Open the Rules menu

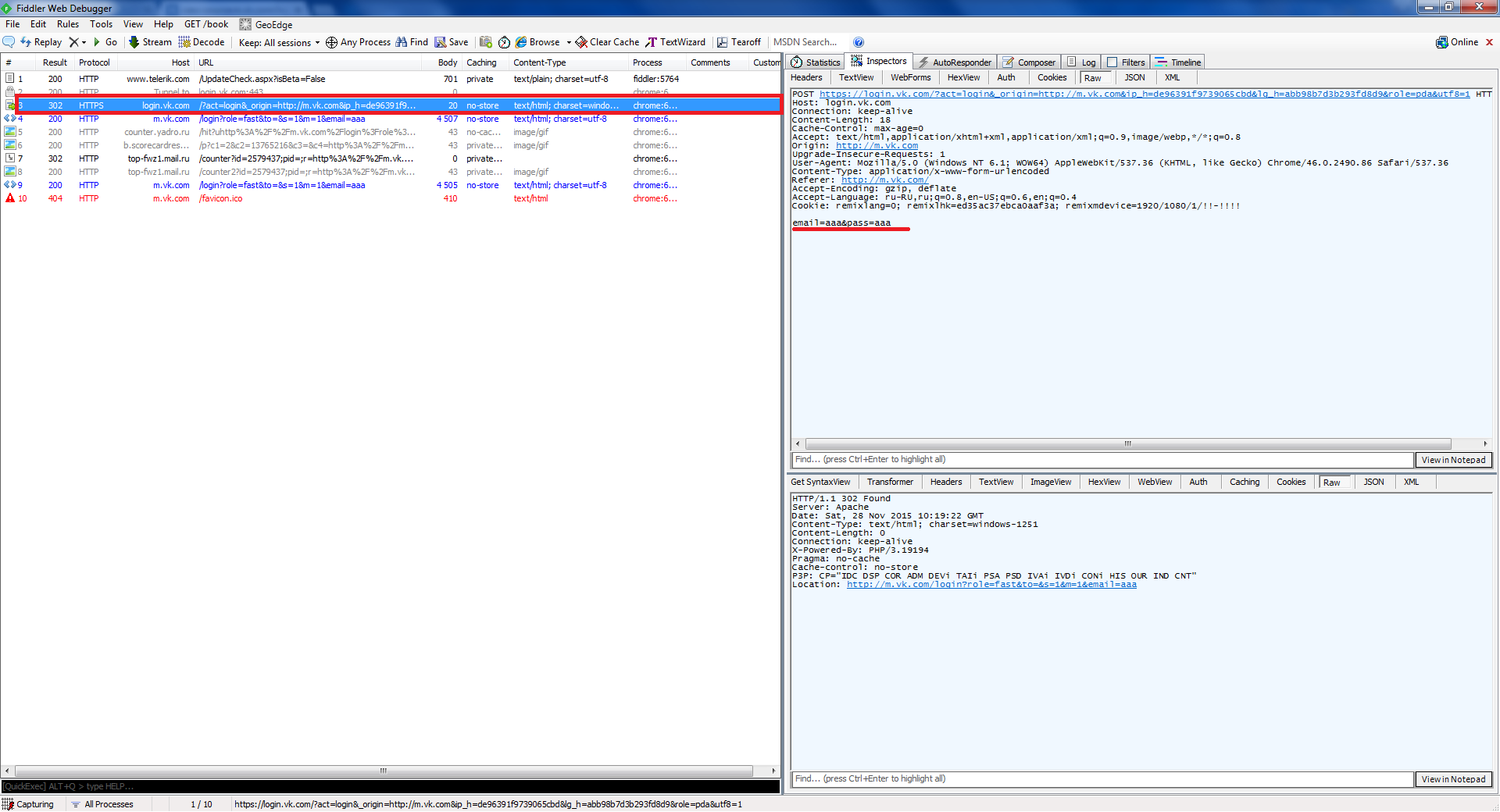click(x=68, y=24)
